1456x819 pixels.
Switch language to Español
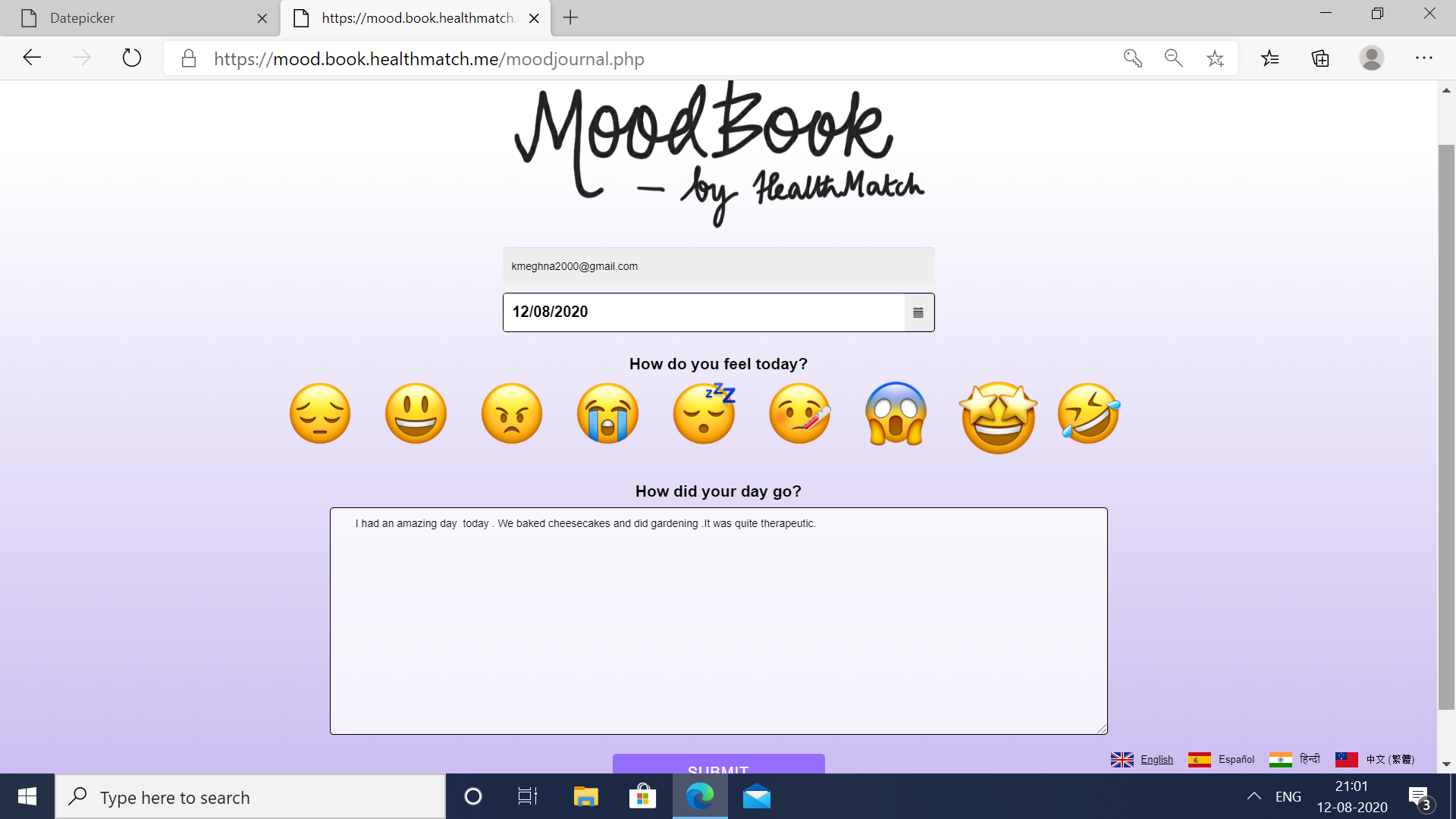(1235, 759)
